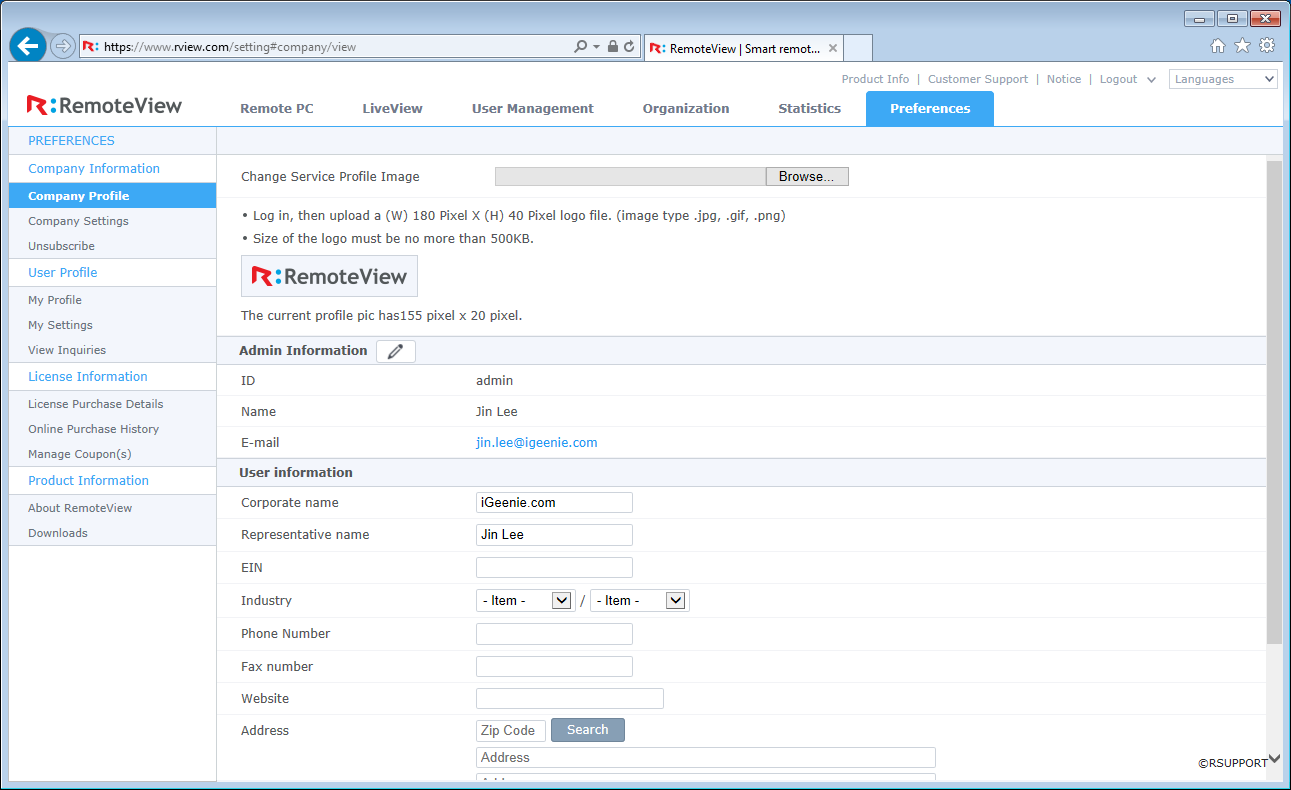Image resolution: width=1291 pixels, height=790 pixels.
Task: Click the Customer Support link
Action: 978,79
